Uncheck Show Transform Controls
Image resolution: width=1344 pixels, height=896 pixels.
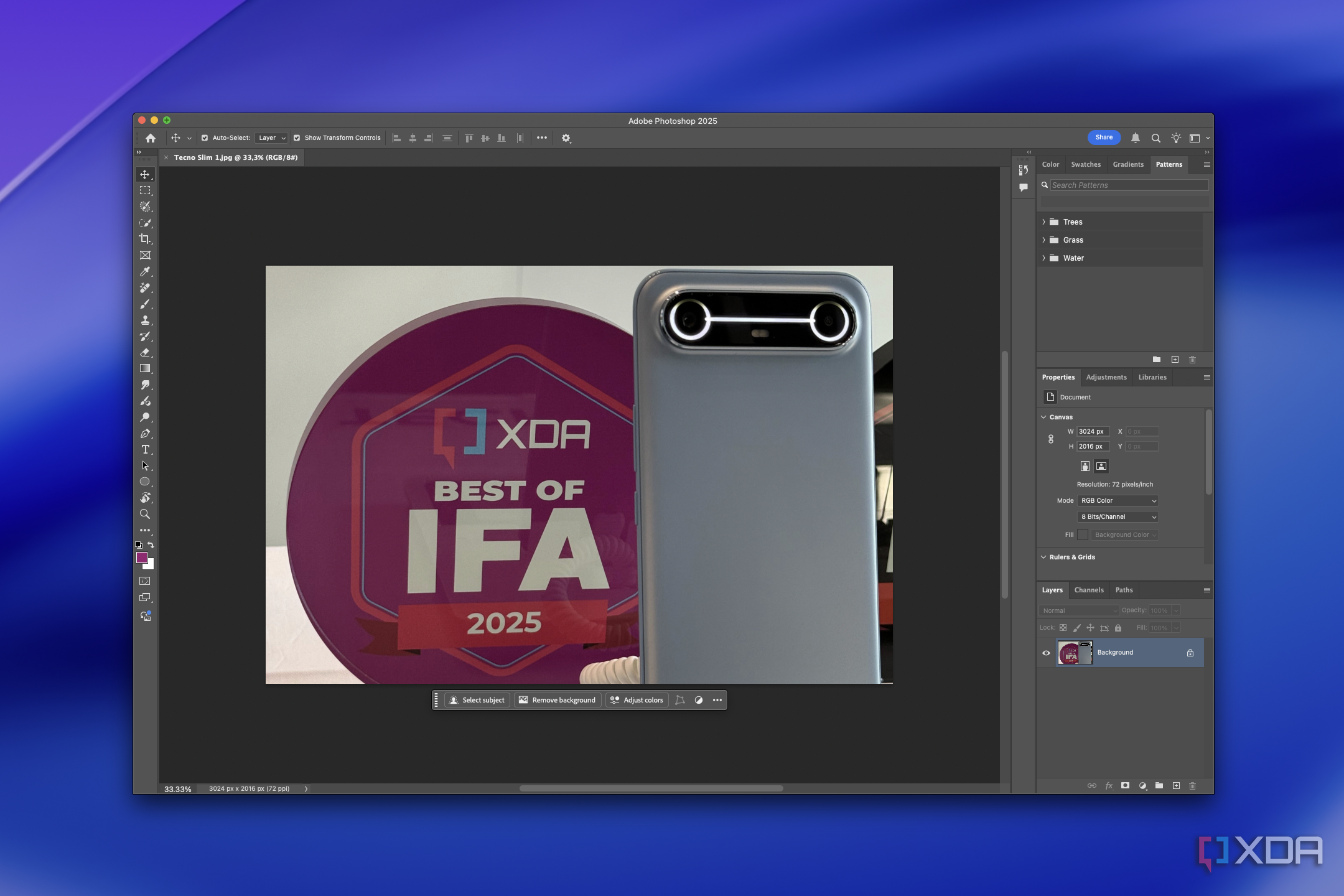coord(297,138)
